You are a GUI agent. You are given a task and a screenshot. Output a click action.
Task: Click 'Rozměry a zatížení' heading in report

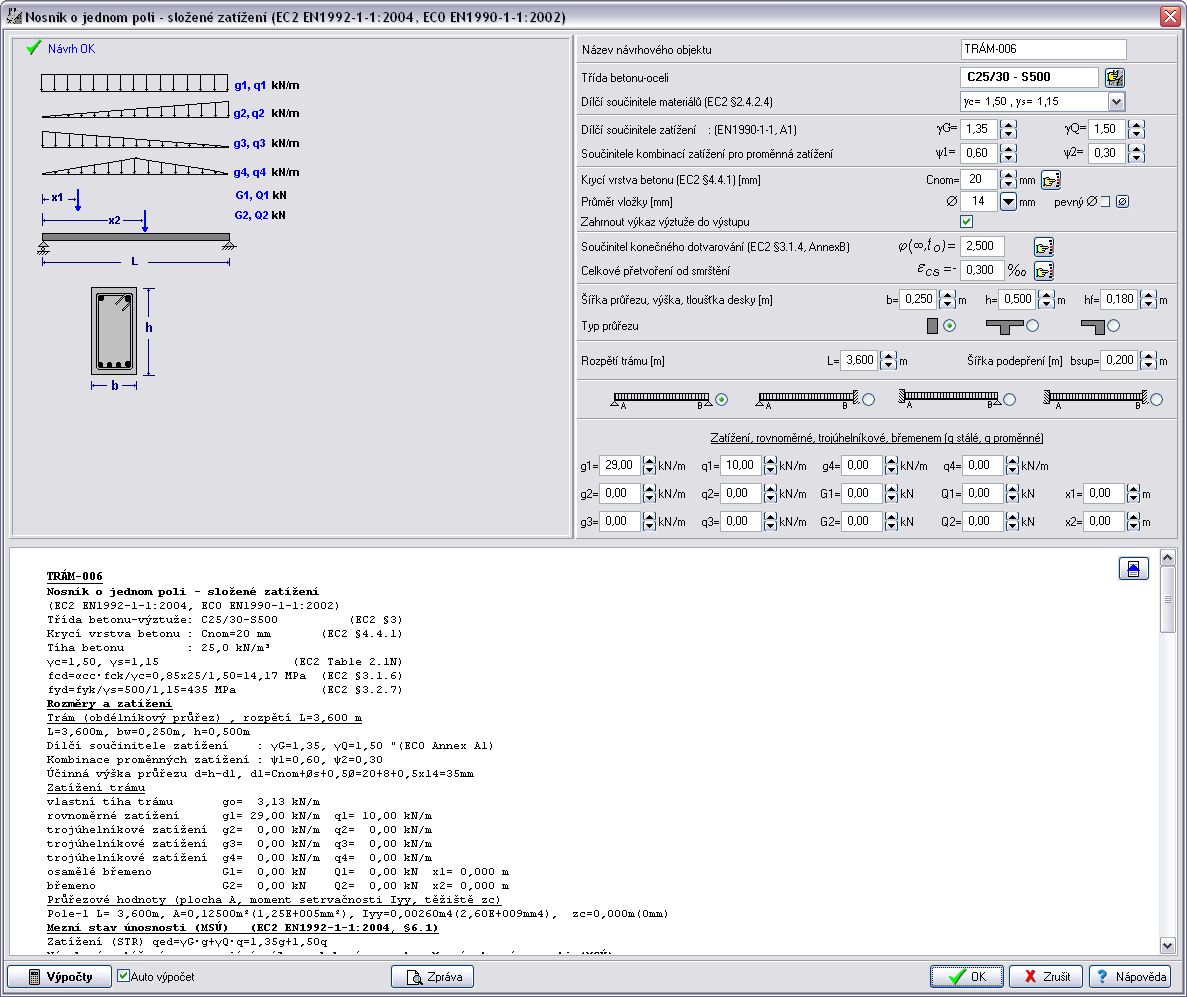109,704
